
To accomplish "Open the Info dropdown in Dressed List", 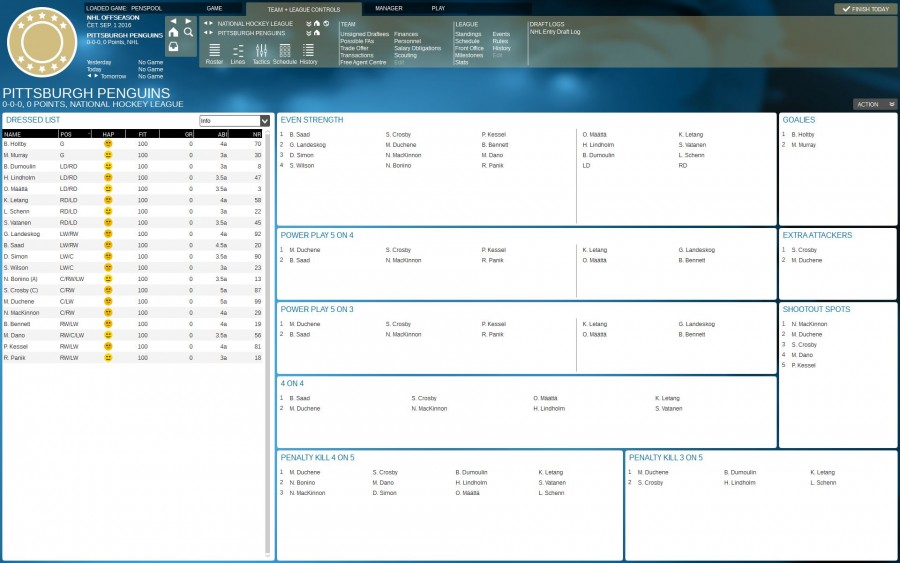I will coord(234,121).
